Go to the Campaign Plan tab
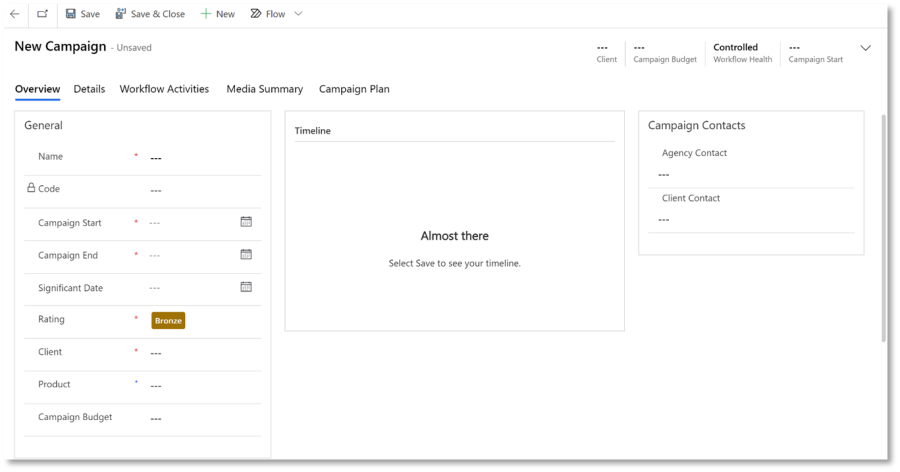 coord(354,89)
